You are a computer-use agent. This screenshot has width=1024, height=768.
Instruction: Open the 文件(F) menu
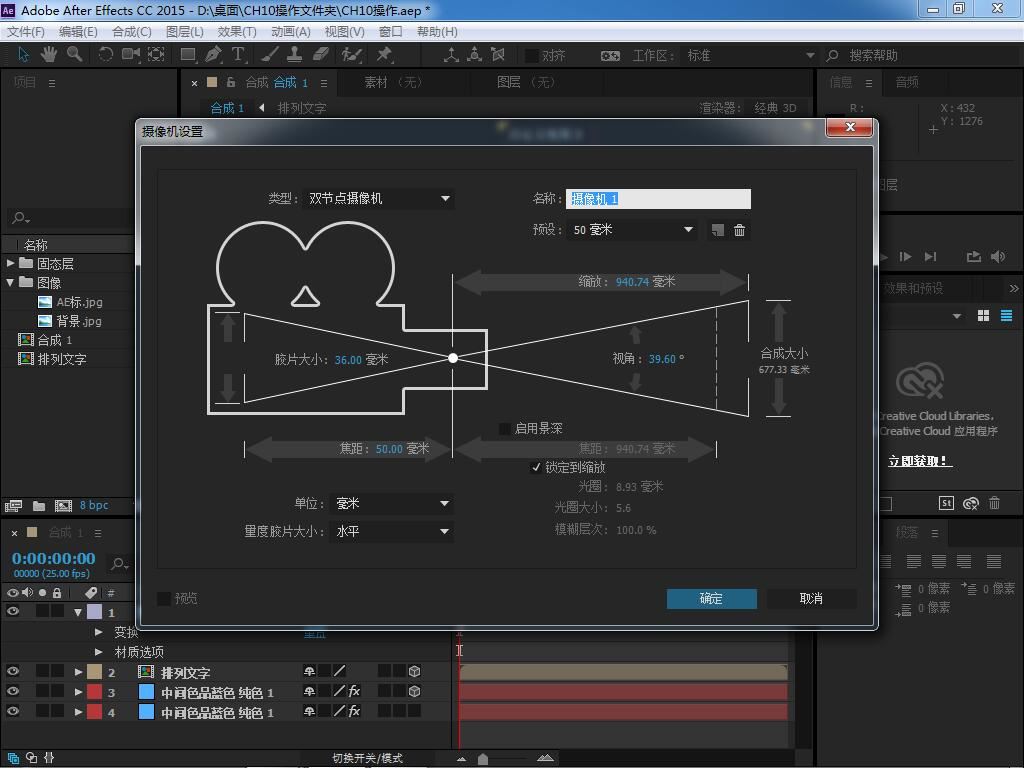25,31
